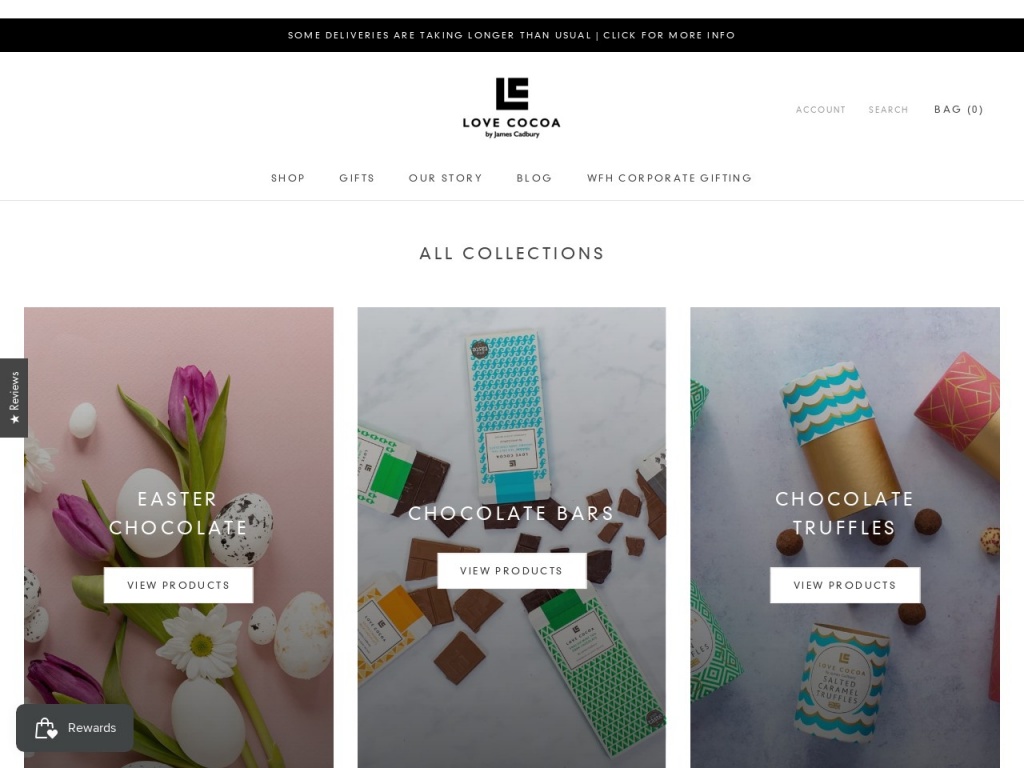Select the Chocolate Truffles collection title

tap(845, 513)
